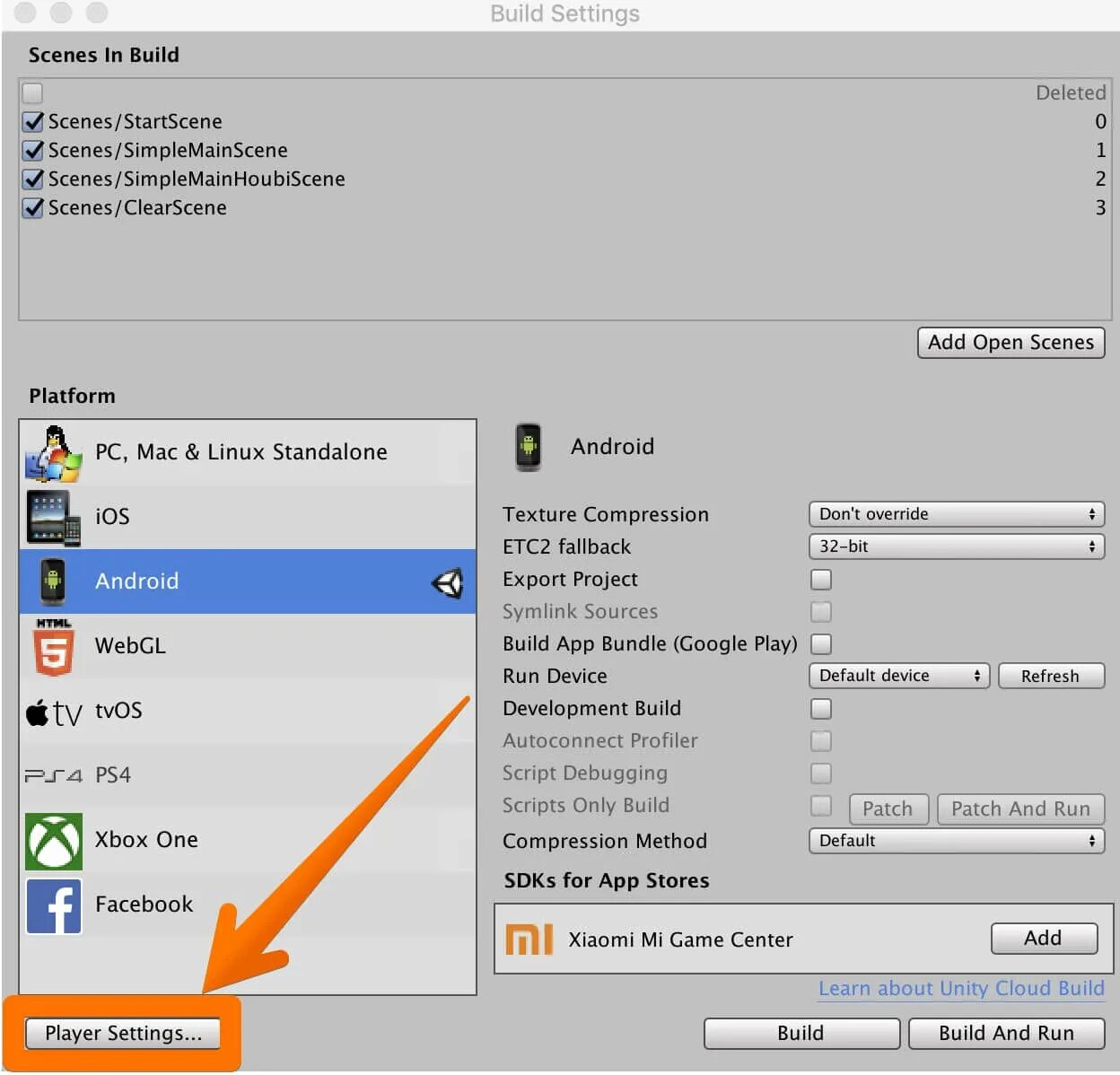Enable the Export Project checkbox

click(x=821, y=580)
